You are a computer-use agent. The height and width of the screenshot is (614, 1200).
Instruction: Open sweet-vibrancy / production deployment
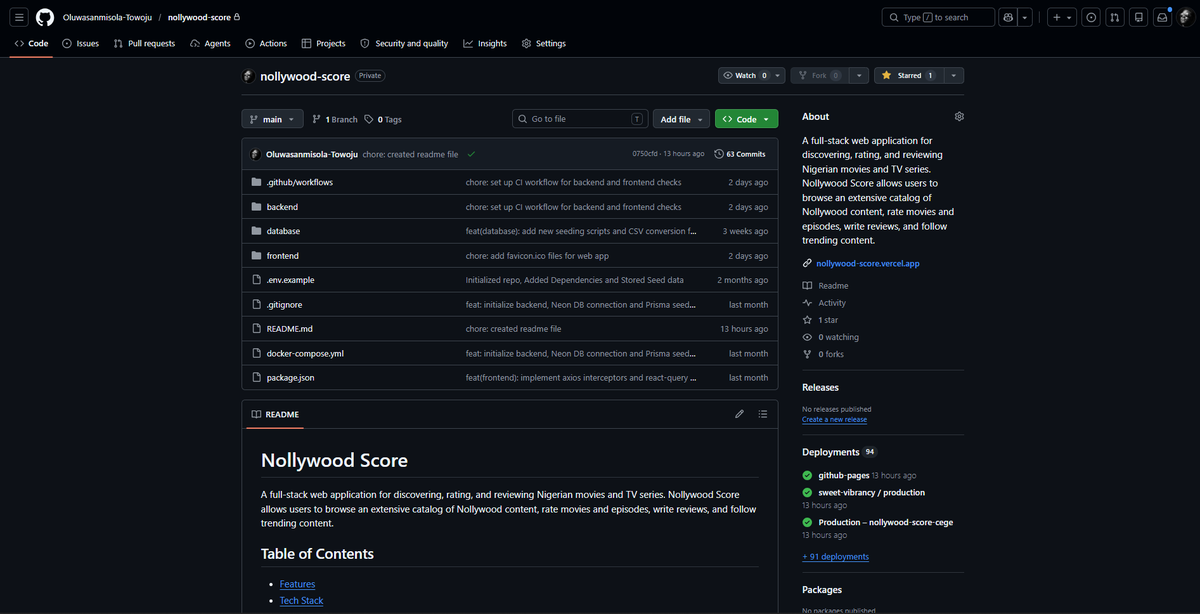click(x=871, y=492)
